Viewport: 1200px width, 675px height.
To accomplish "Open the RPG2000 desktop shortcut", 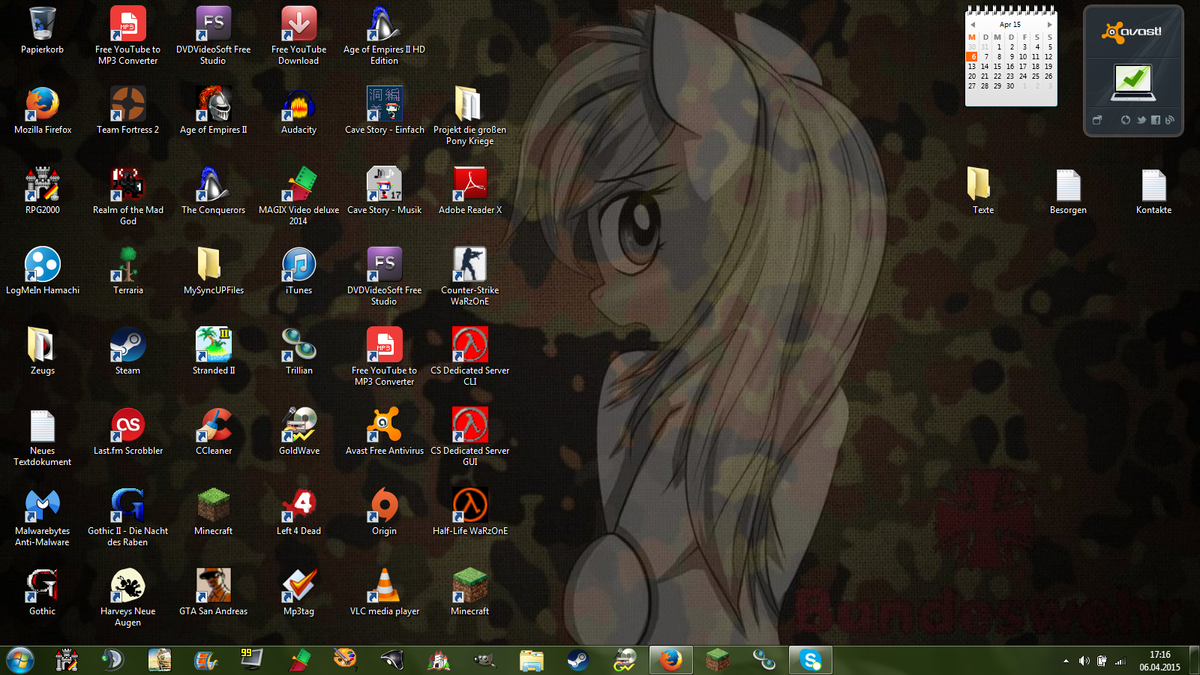I will 42,191.
